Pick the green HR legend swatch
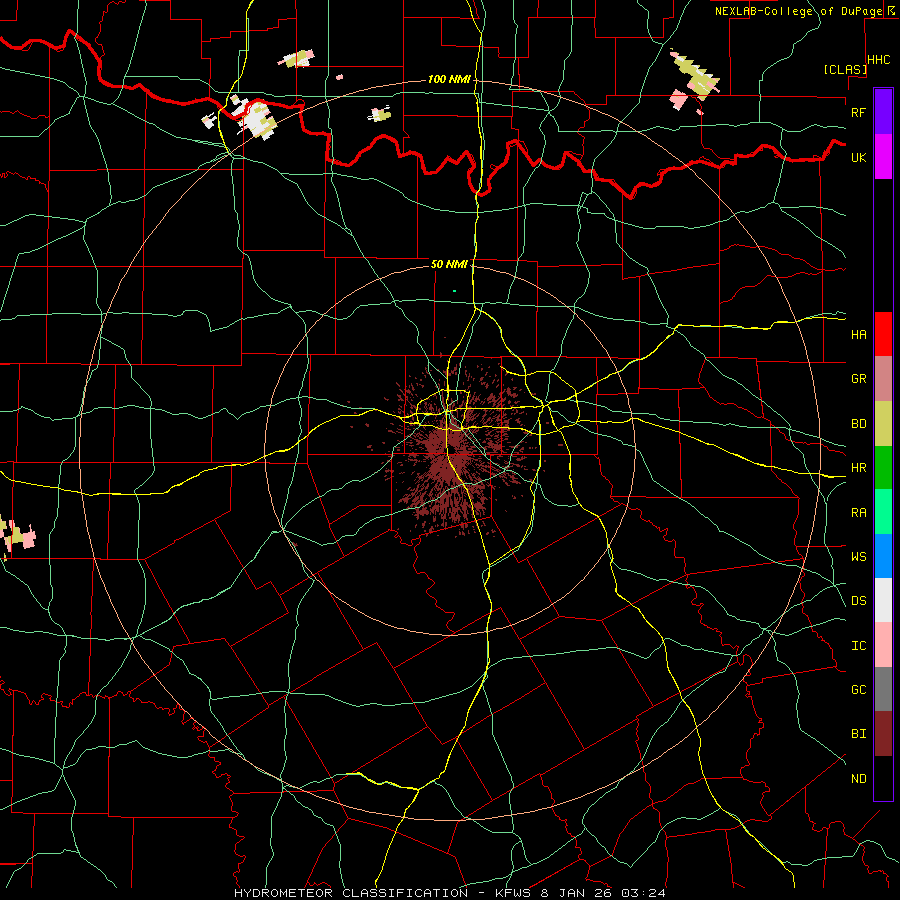The height and width of the screenshot is (900, 900). pyautogui.click(x=883, y=468)
